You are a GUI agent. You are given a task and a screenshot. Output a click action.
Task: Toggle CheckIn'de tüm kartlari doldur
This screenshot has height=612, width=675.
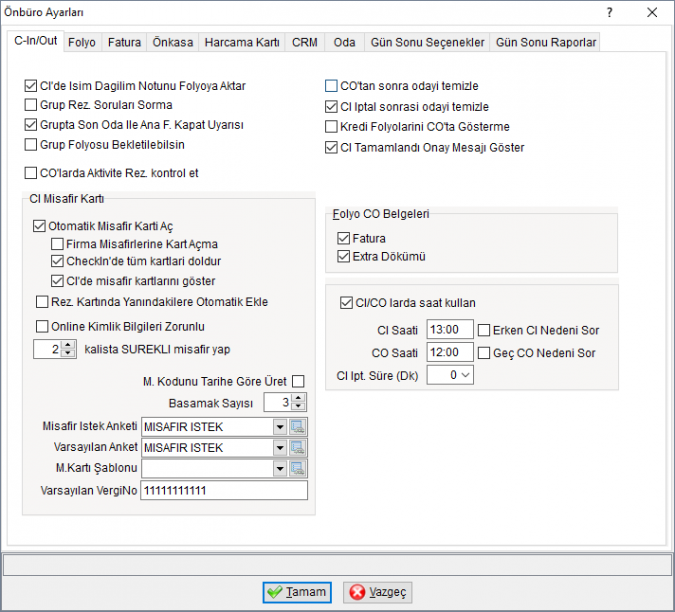click(57, 261)
